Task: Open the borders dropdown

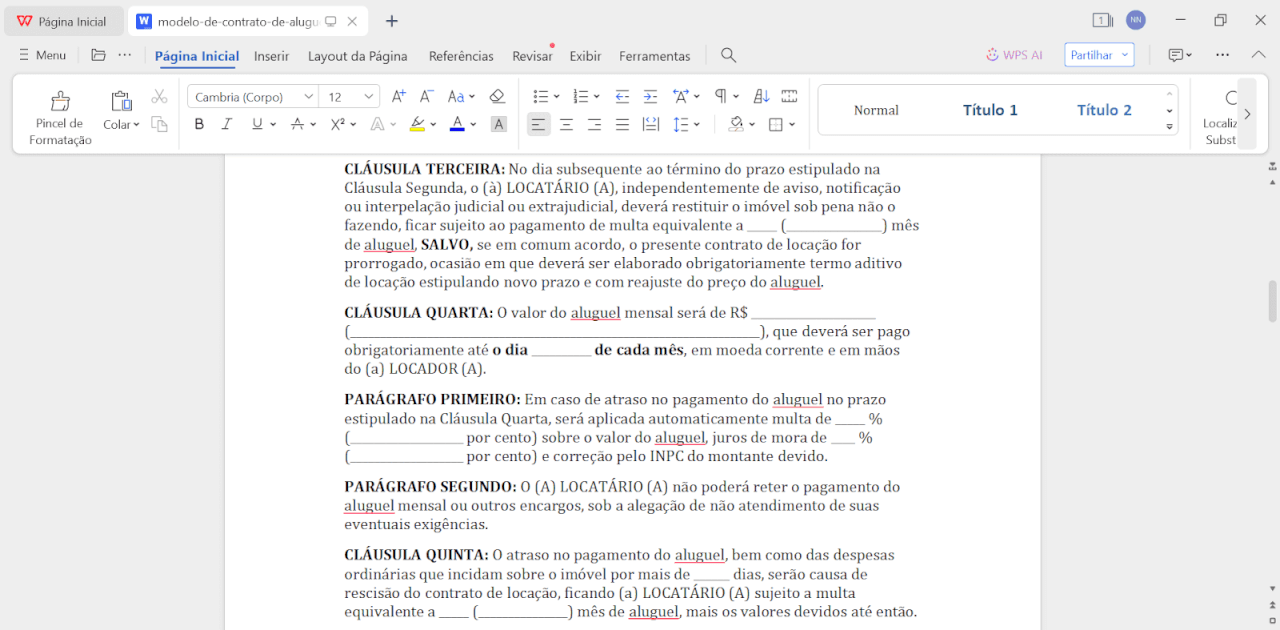Action: 792,125
